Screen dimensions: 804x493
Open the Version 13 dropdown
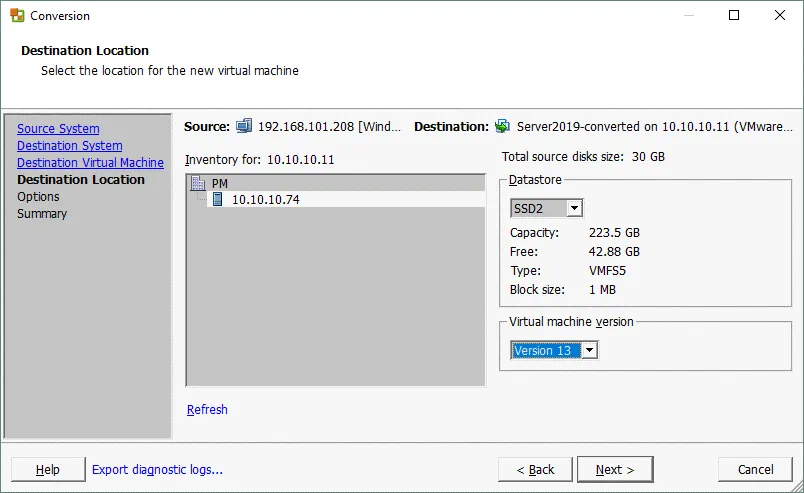(x=589, y=350)
